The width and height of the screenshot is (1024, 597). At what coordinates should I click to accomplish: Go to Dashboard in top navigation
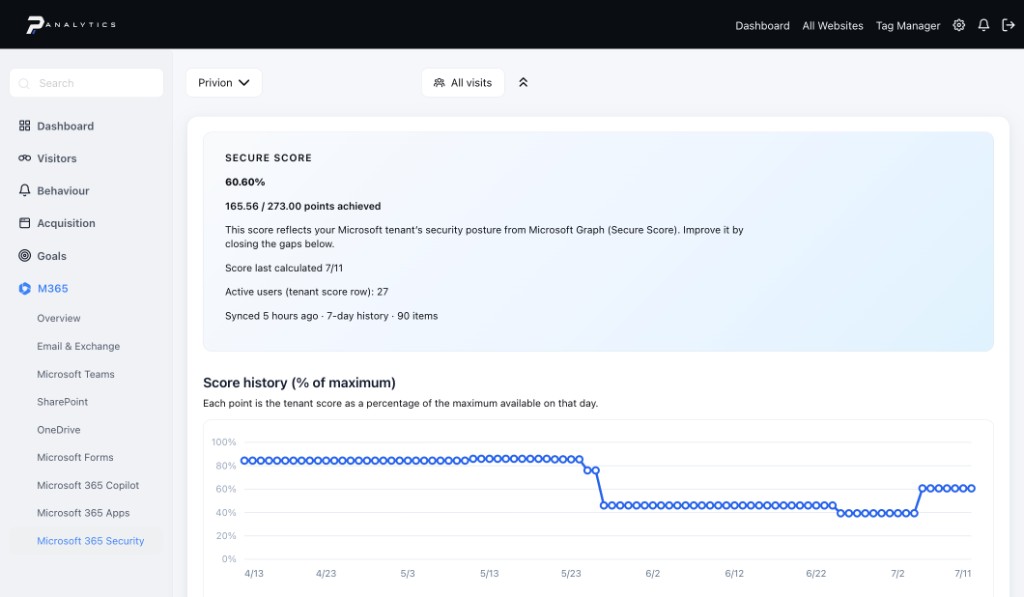762,25
